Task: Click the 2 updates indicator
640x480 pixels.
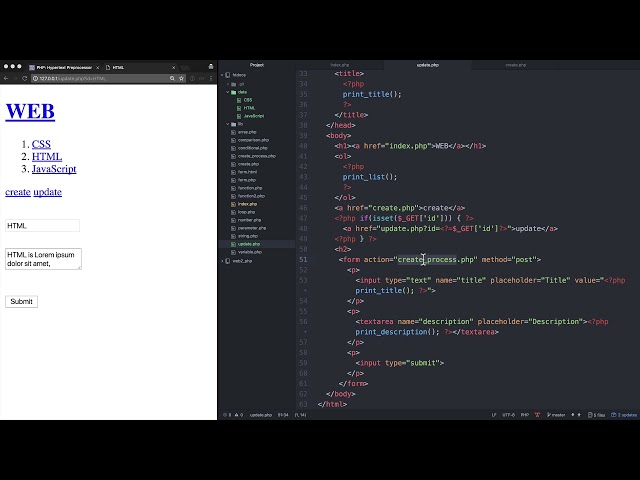Action: [624, 415]
